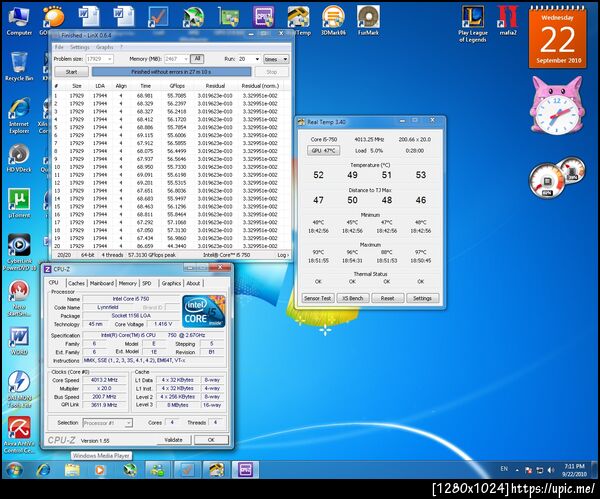Open the HD VDeck desktop shortcut
600x499 pixels.
click(x=19, y=158)
